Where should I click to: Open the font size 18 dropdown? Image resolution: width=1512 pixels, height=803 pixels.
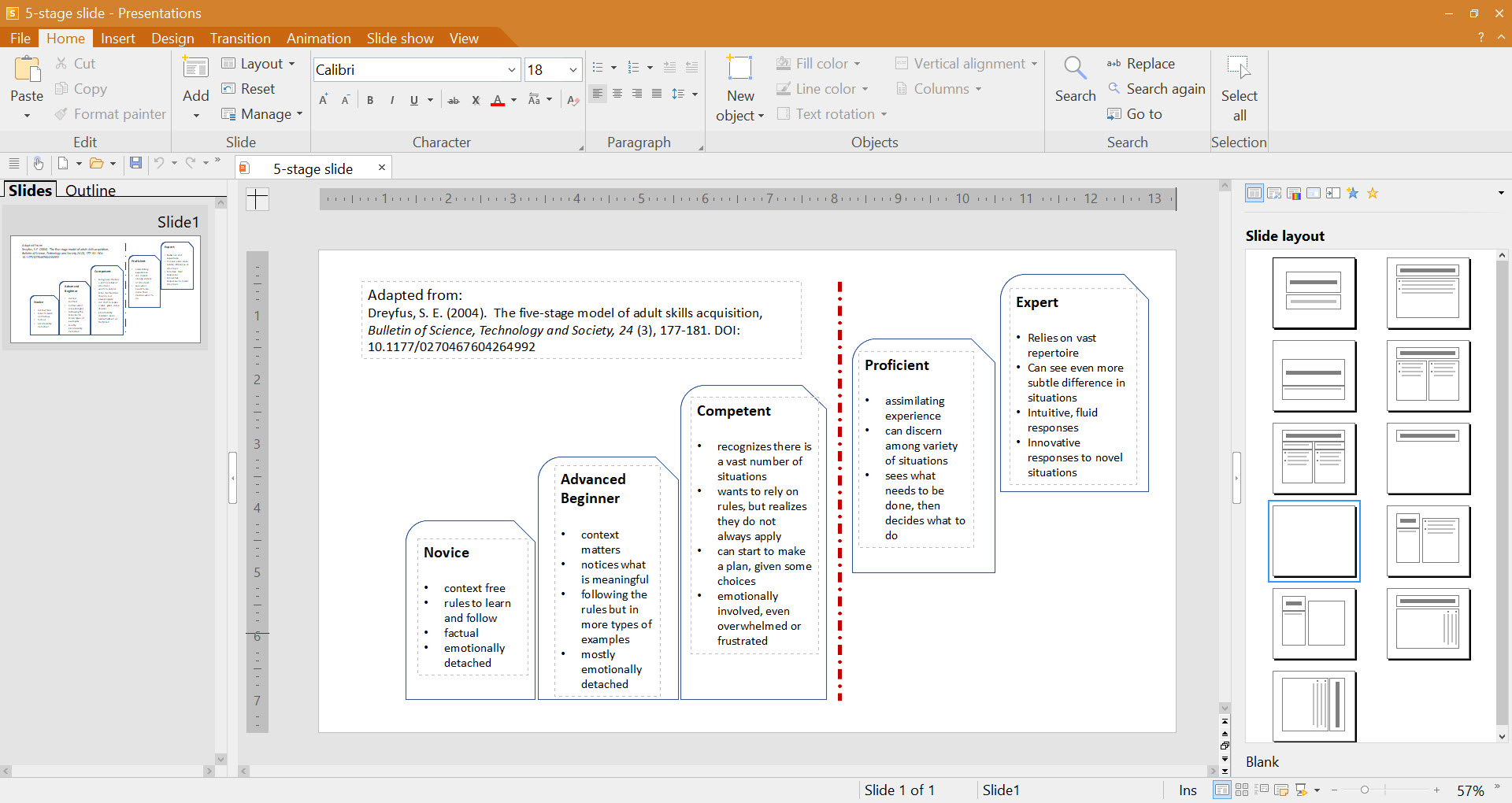[x=573, y=70]
